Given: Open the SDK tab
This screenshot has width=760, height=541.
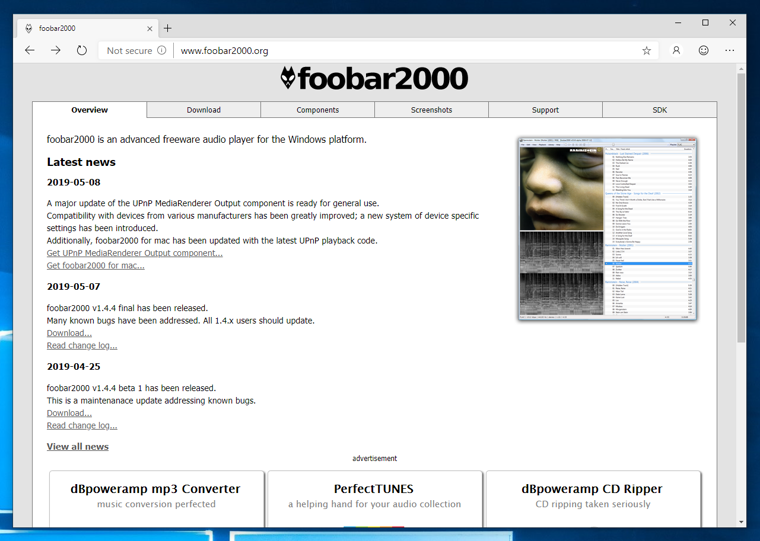Looking at the screenshot, I should click(x=659, y=110).
